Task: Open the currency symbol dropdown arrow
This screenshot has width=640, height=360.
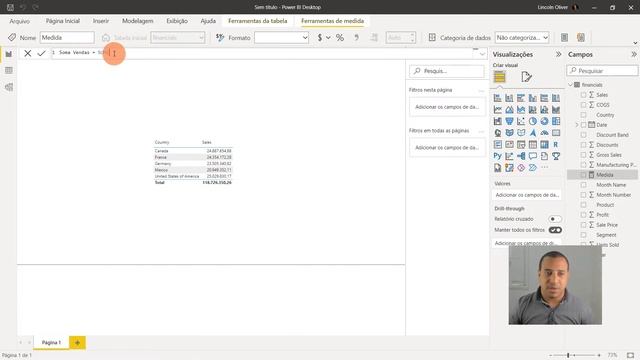Action: [328, 38]
